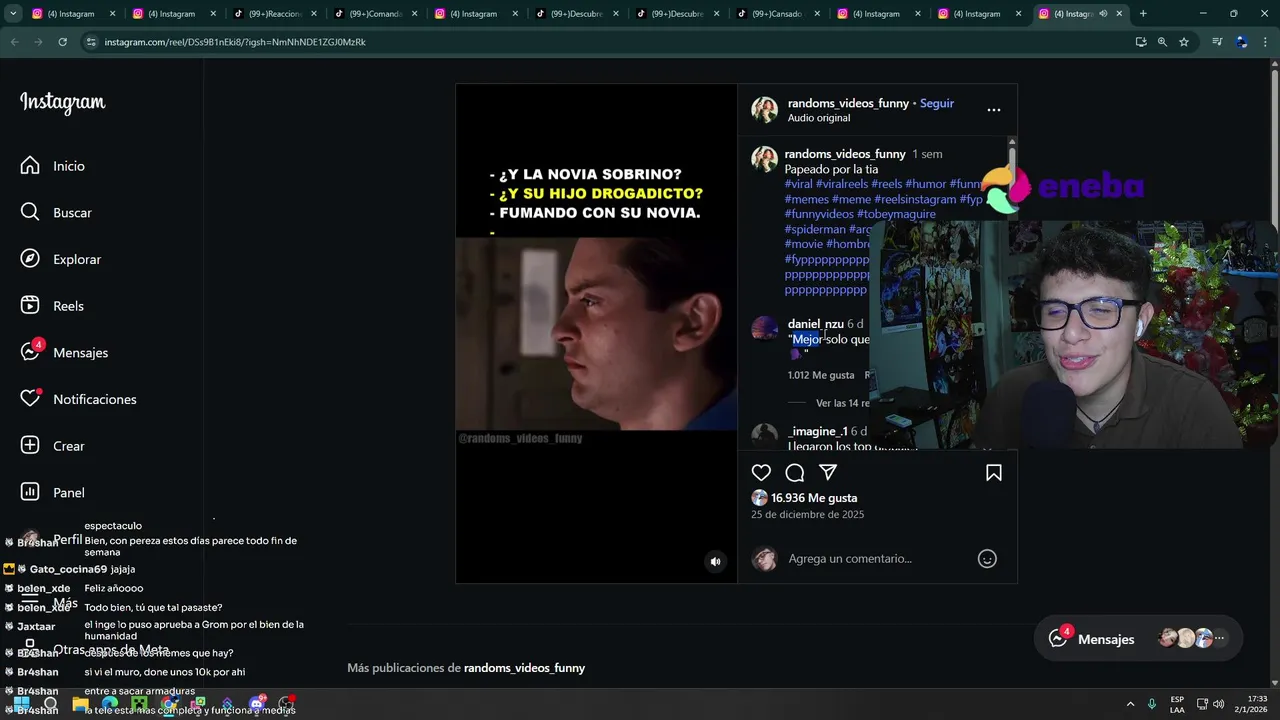1280x720 pixels.
Task: View site information icon in address bar
Action: (x=91, y=42)
